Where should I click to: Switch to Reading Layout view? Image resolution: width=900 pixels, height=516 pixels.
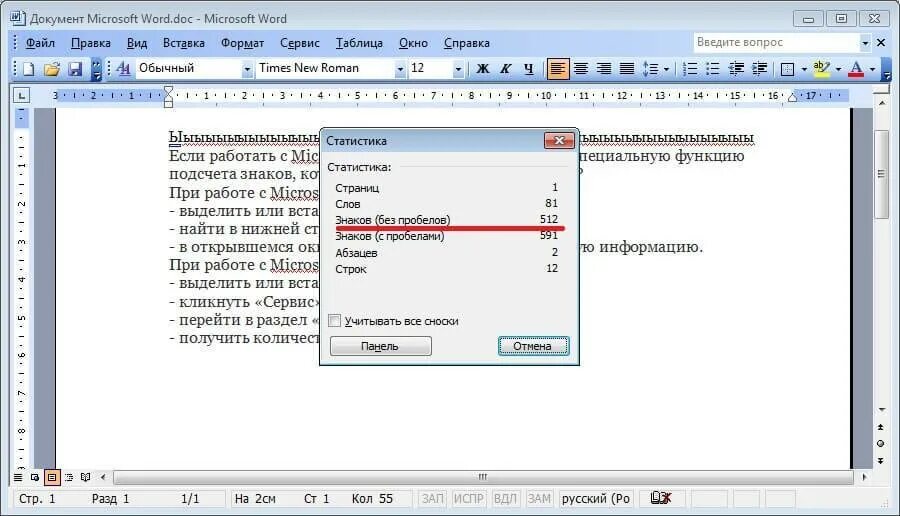(x=86, y=477)
